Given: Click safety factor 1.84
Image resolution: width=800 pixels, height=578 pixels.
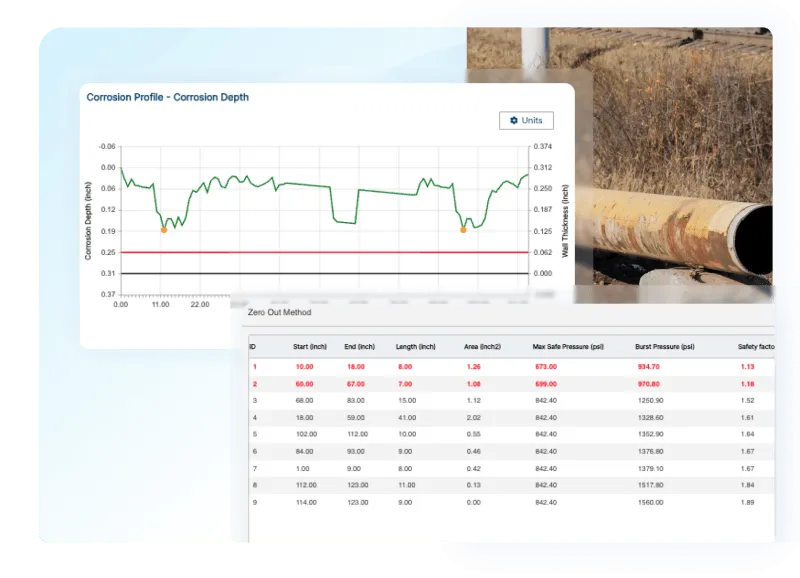Looking at the screenshot, I should point(747,485).
